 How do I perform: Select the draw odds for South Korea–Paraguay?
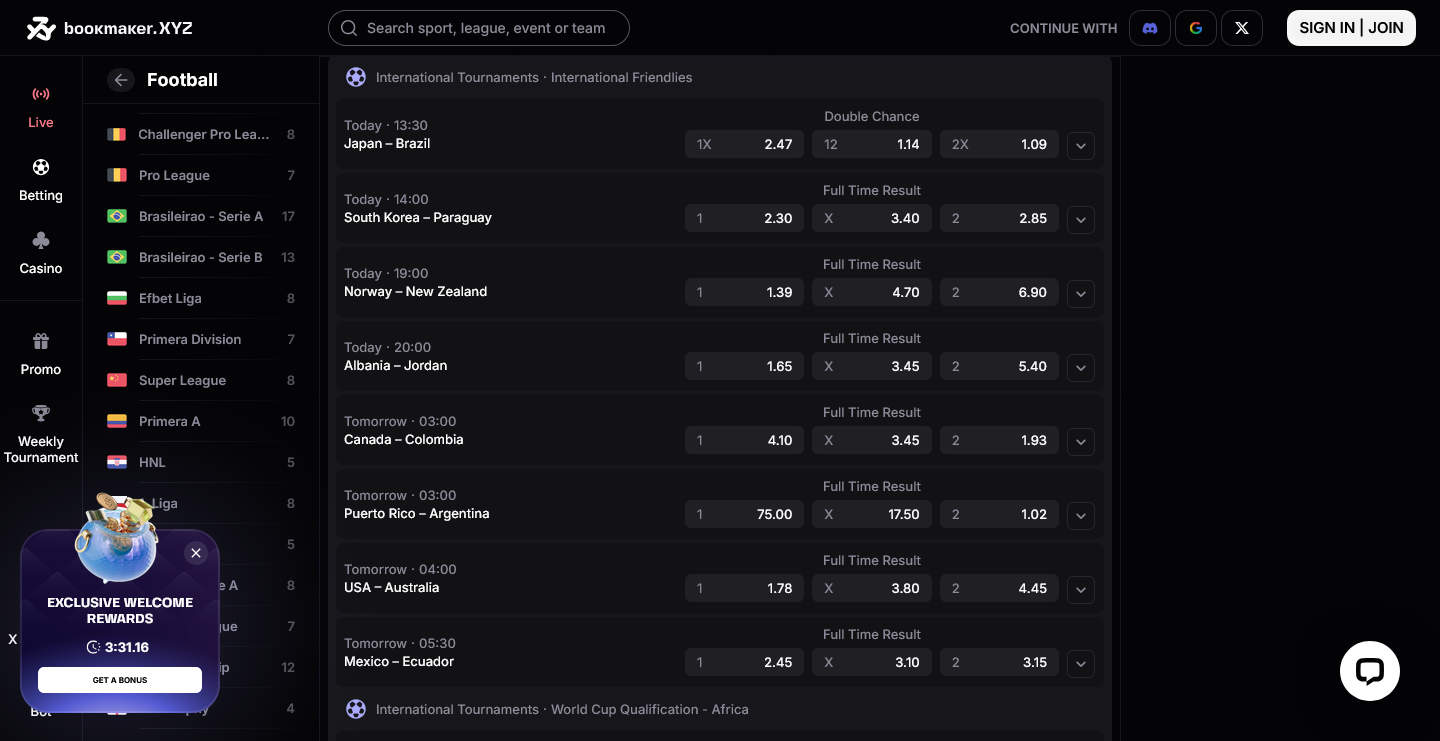click(x=871, y=218)
